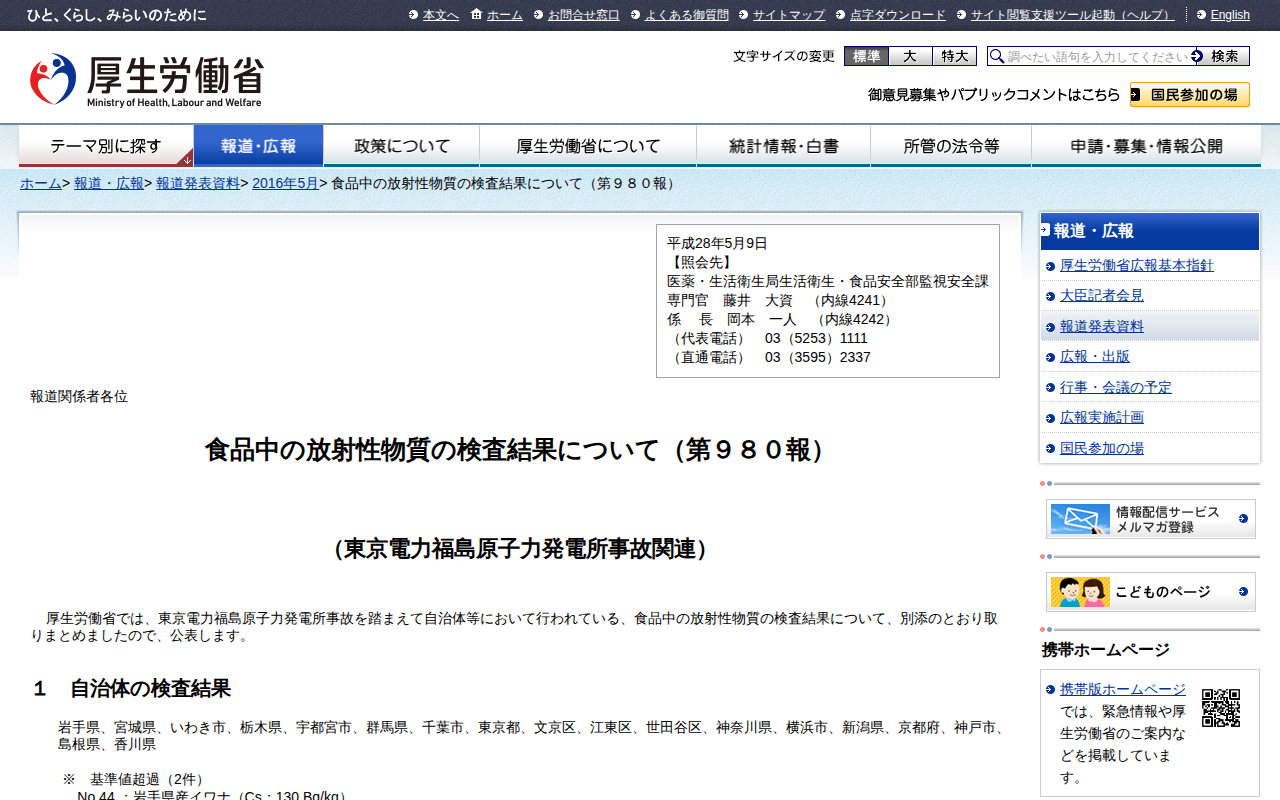Open sidebar 広報・出版 link
This screenshot has height=800, width=1280.
1095,356
